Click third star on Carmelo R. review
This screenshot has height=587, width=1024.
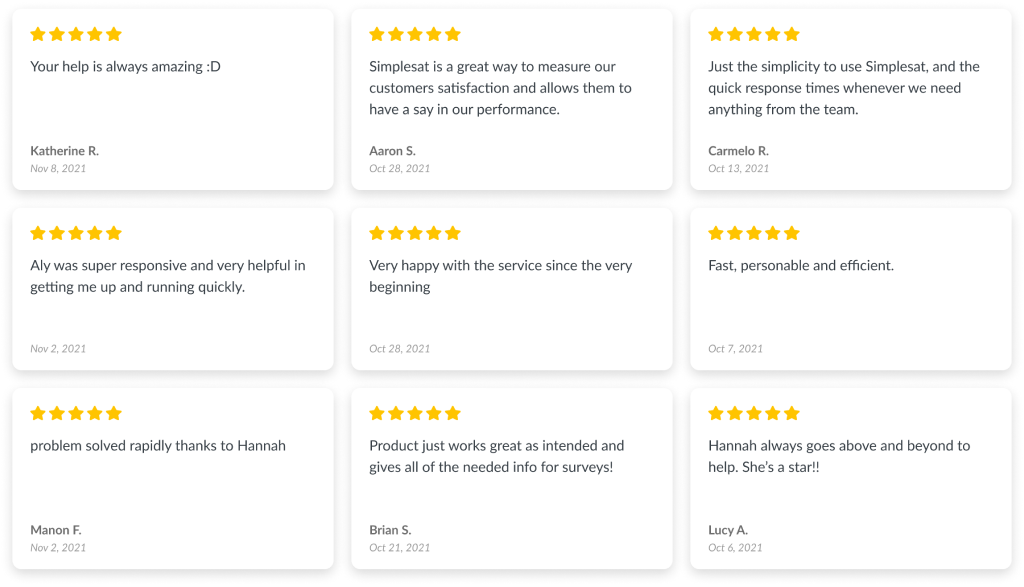point(754,34)
